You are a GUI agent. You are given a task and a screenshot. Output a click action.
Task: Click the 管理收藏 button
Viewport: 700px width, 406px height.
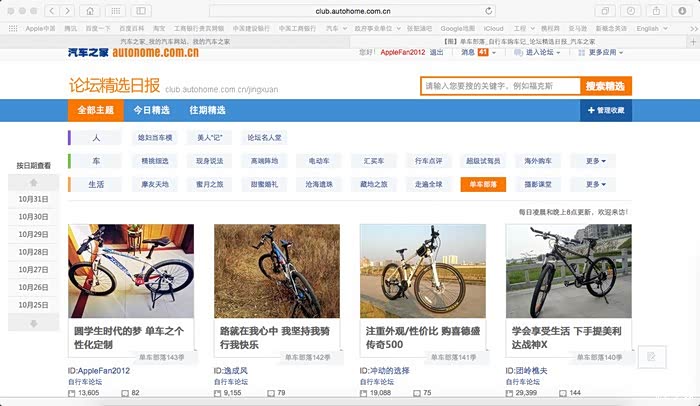pyautogui.click(x=606, y=110)
